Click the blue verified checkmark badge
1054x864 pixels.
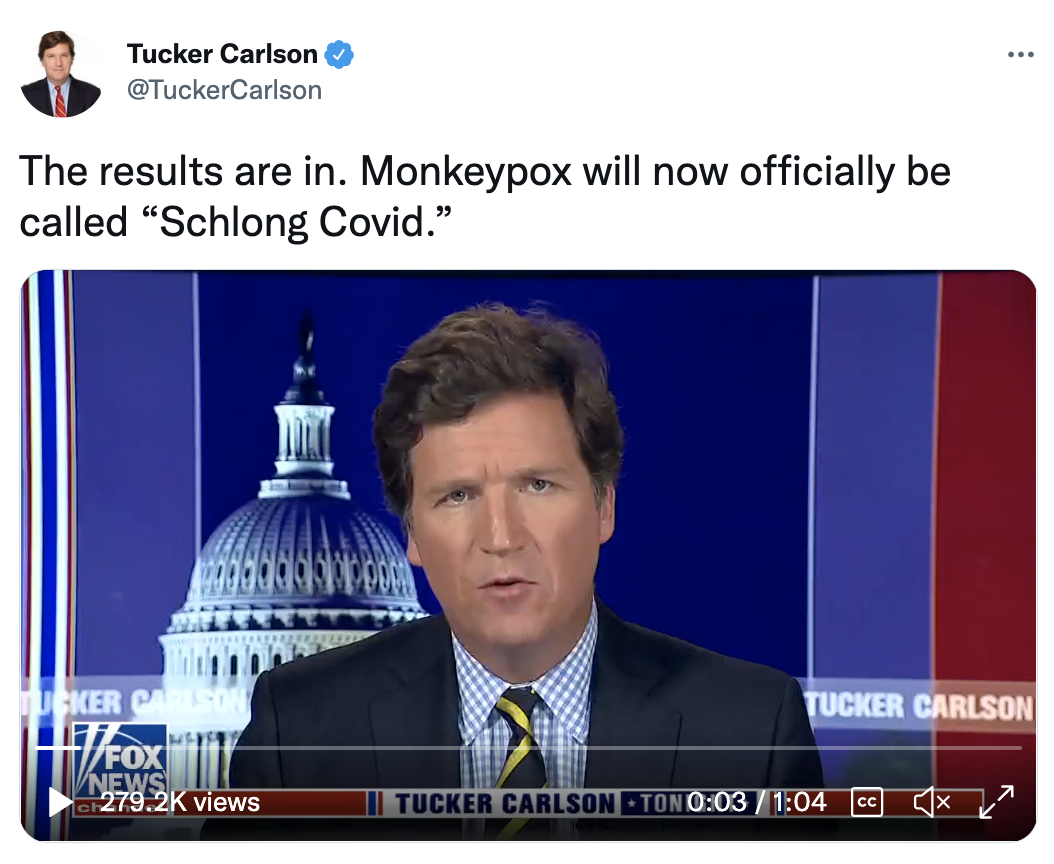(x=339, y=54)
